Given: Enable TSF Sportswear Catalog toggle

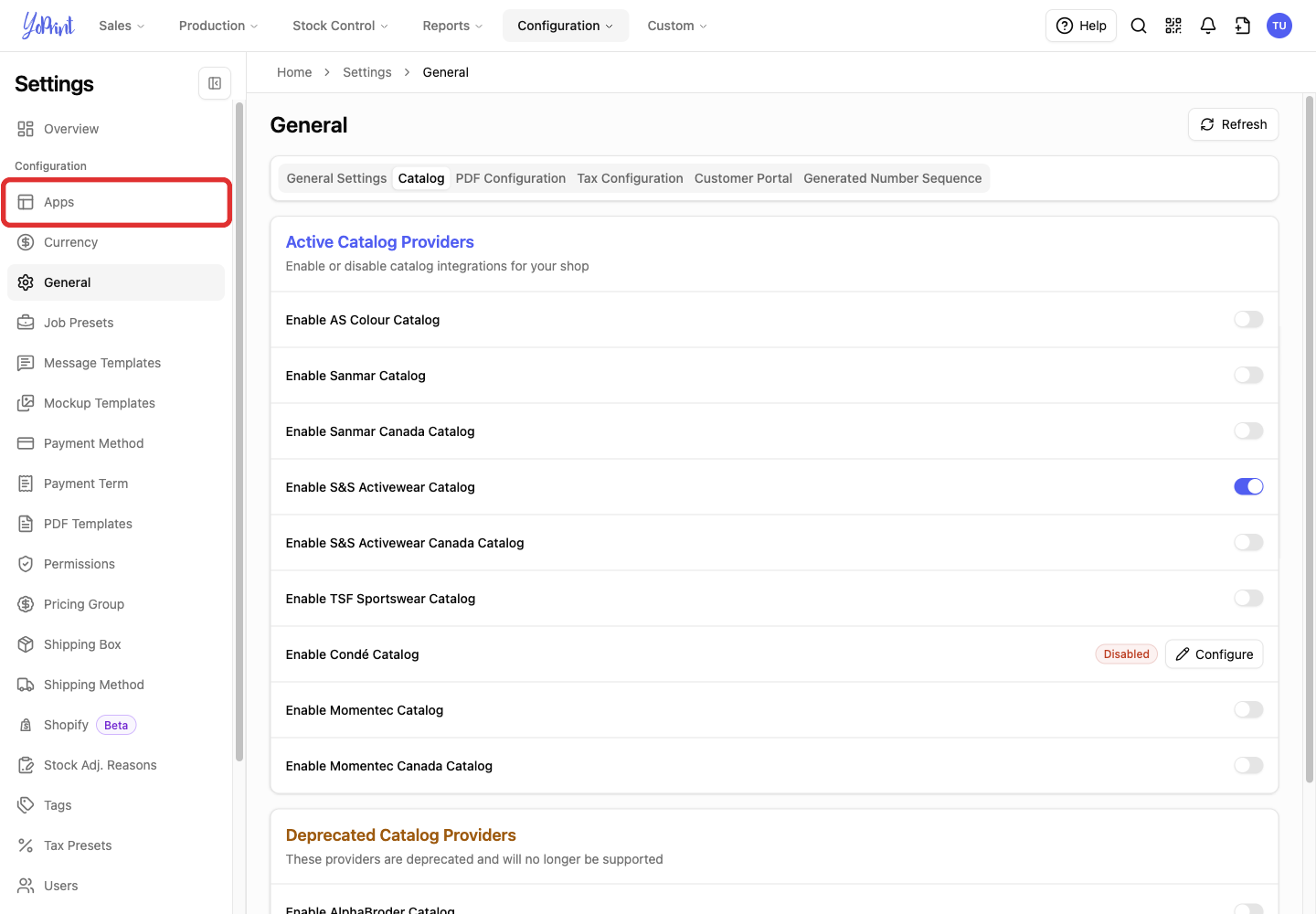Looking at the screenshot, I should point(1248,598).
